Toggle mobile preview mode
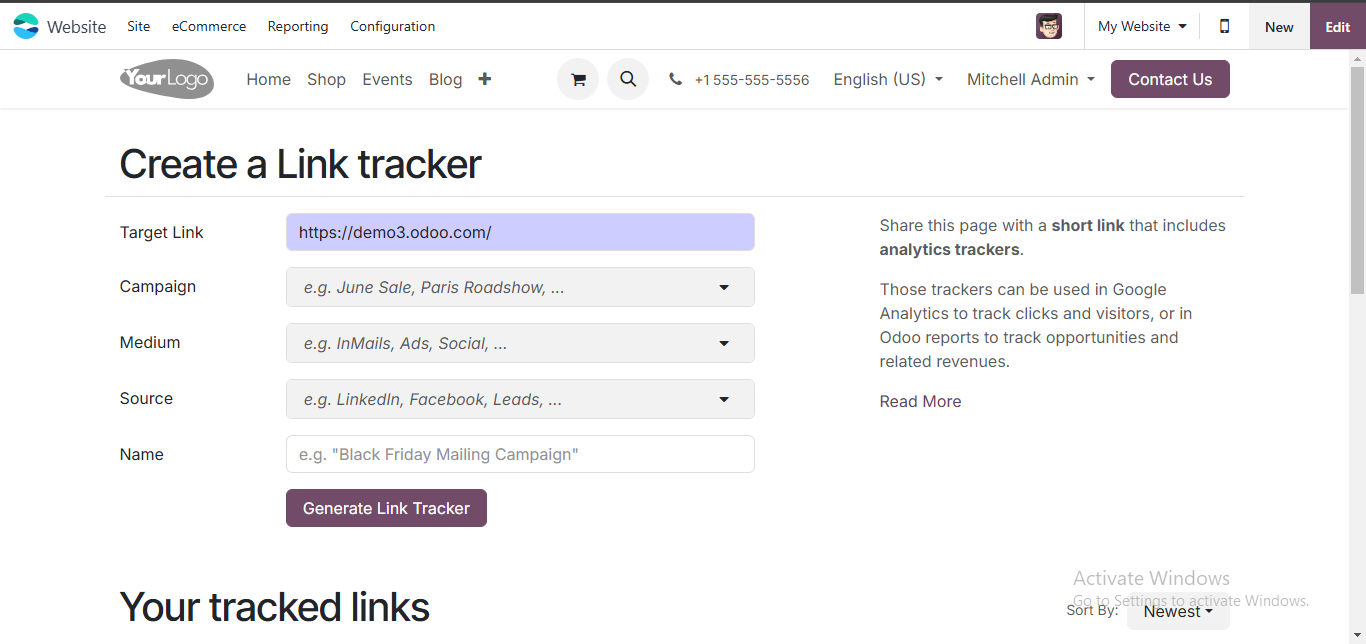Viewport: 1366px width, 644px height. [x=1224, y=26]
